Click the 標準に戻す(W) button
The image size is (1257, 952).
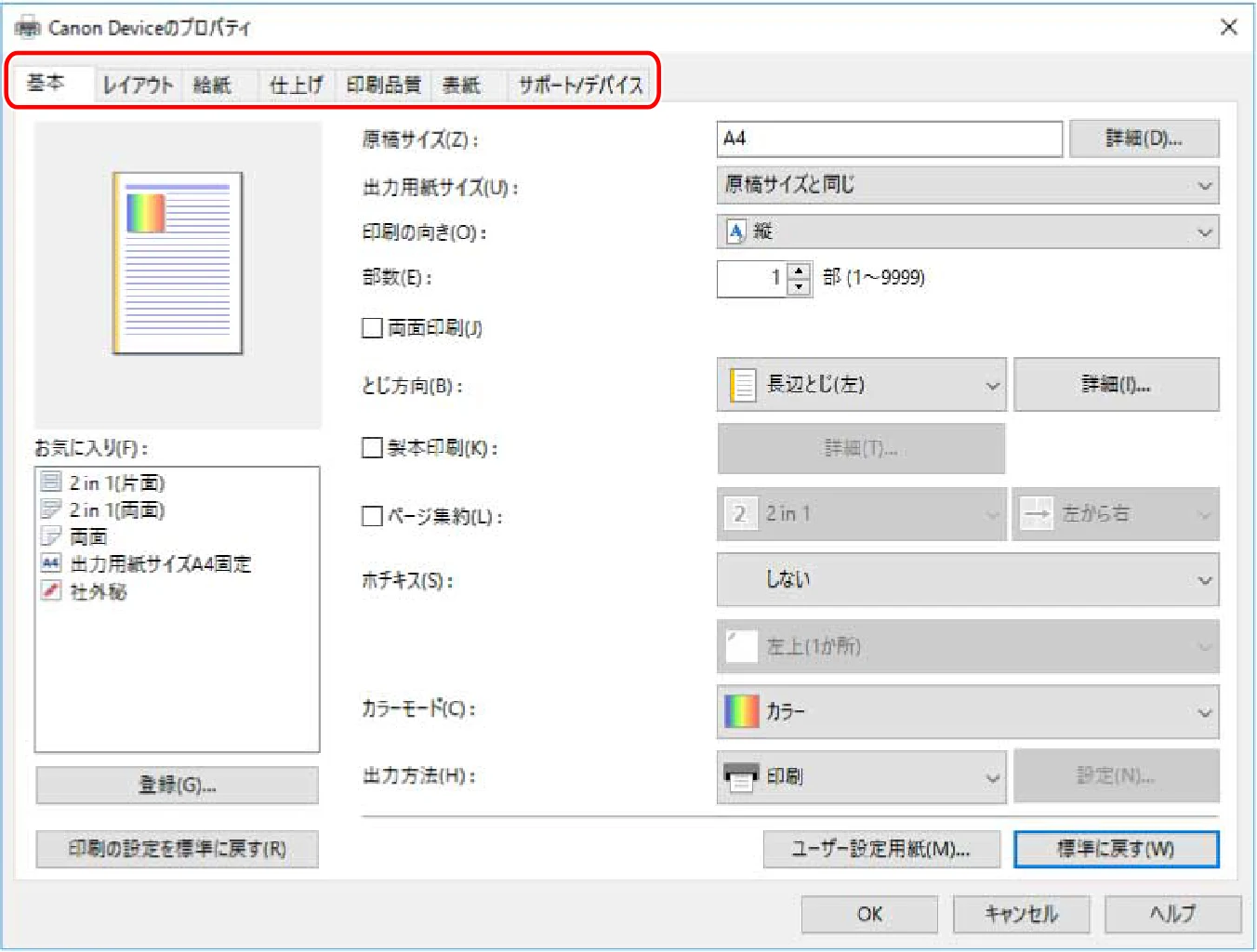pos(1116,849)
